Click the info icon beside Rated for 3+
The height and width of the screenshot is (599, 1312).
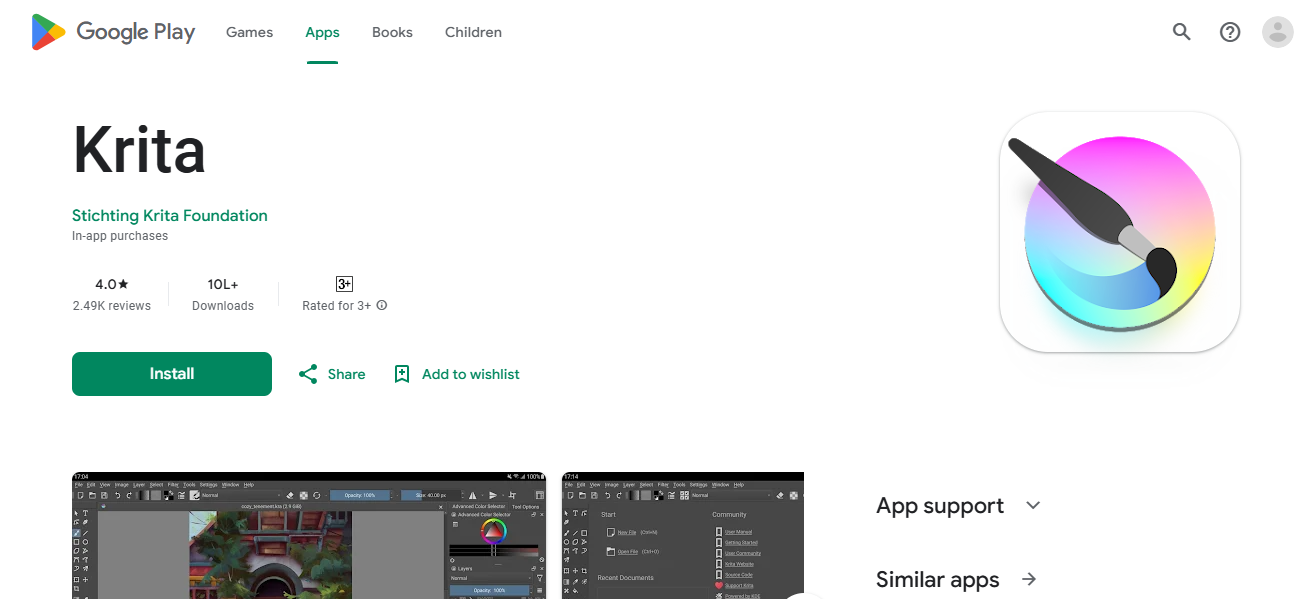pyautogui.click(x=382, y=306)
